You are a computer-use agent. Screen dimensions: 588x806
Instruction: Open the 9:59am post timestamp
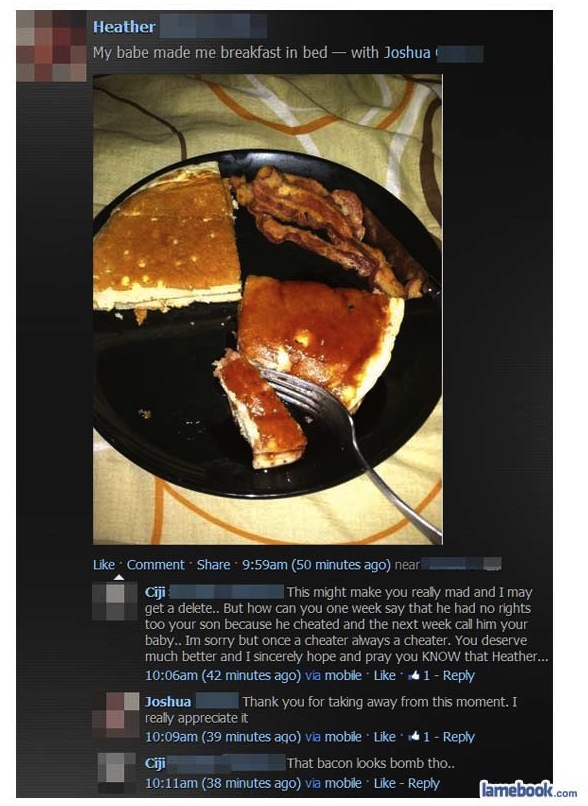pos(316,564)
